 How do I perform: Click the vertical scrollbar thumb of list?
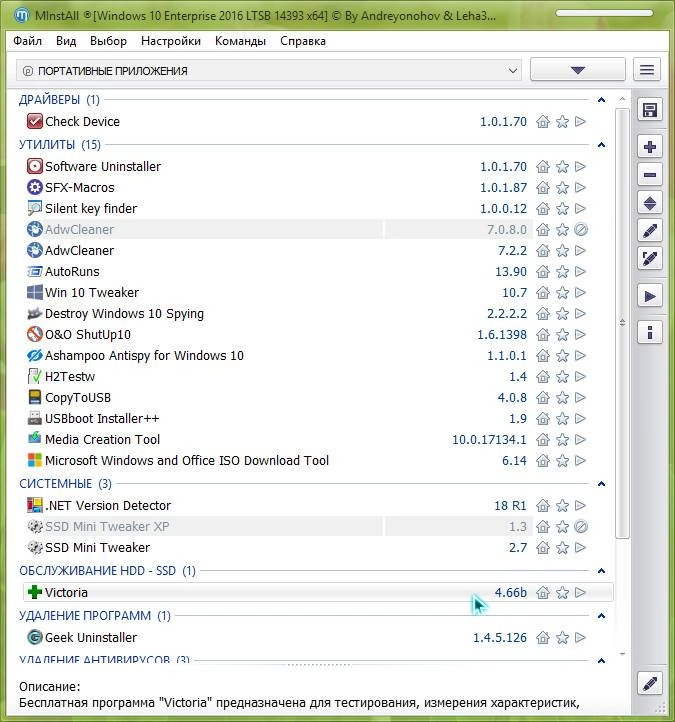(622, 323)
